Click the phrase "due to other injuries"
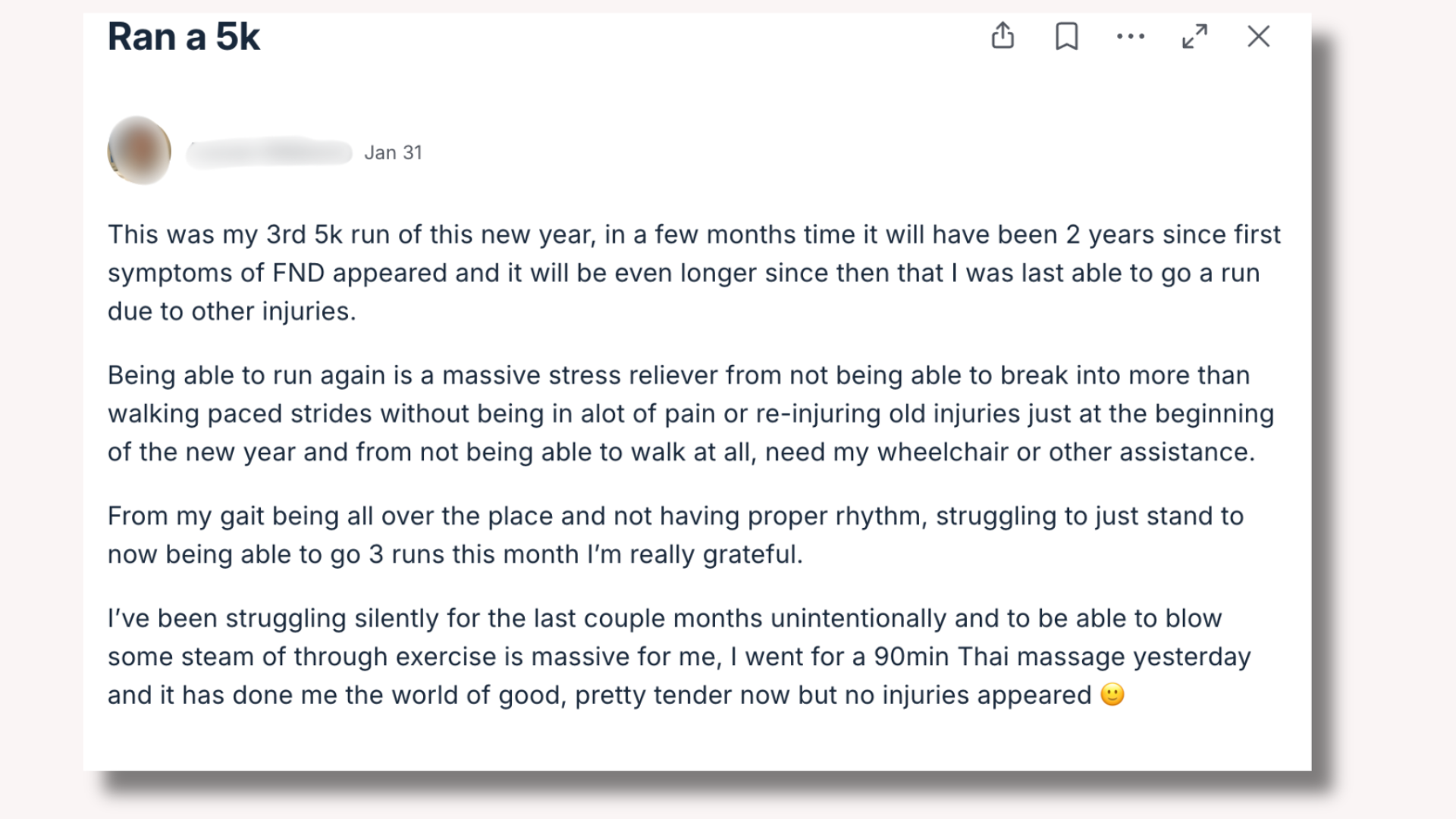 231,312
